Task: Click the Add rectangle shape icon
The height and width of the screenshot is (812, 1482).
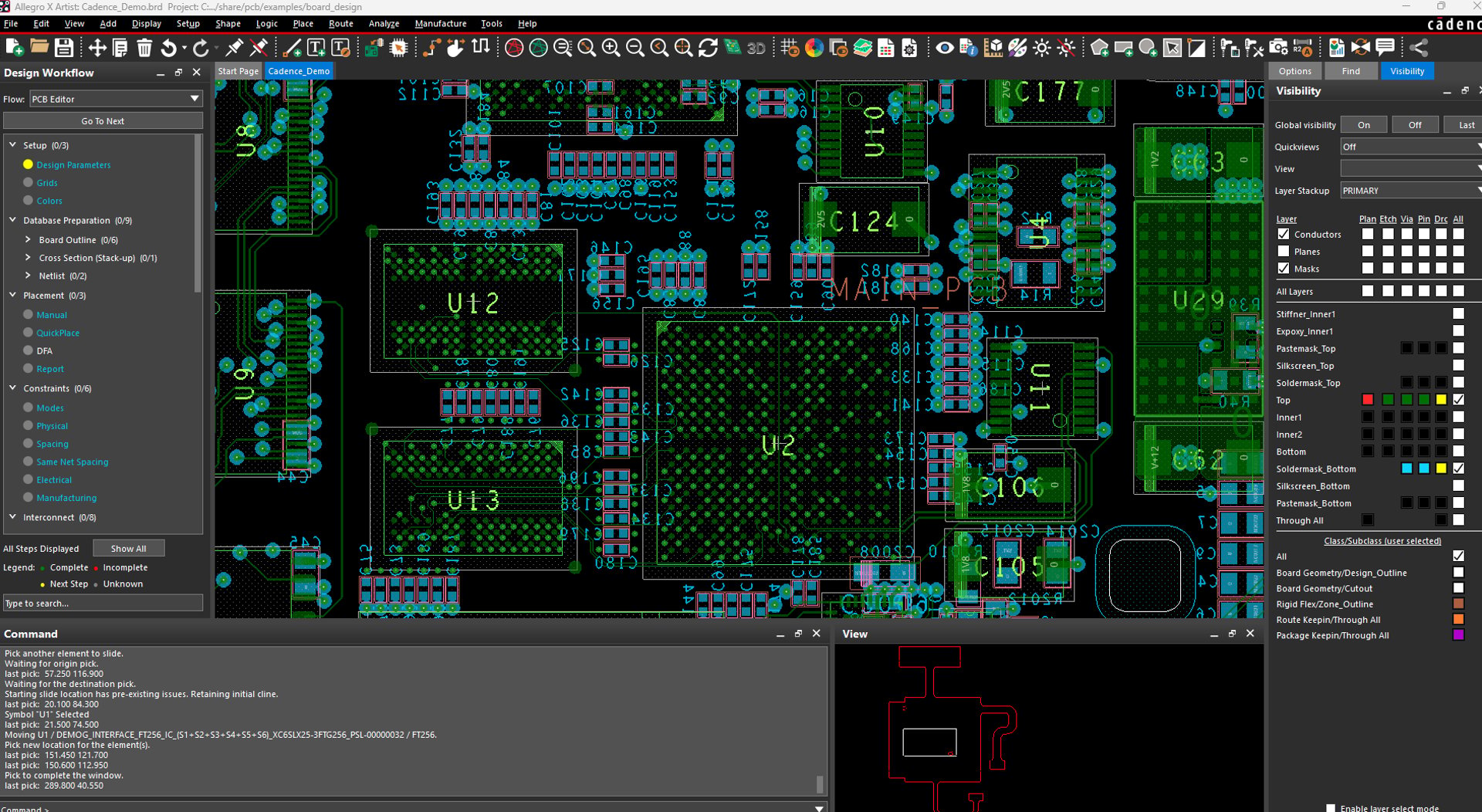Action: [1124, 48]
